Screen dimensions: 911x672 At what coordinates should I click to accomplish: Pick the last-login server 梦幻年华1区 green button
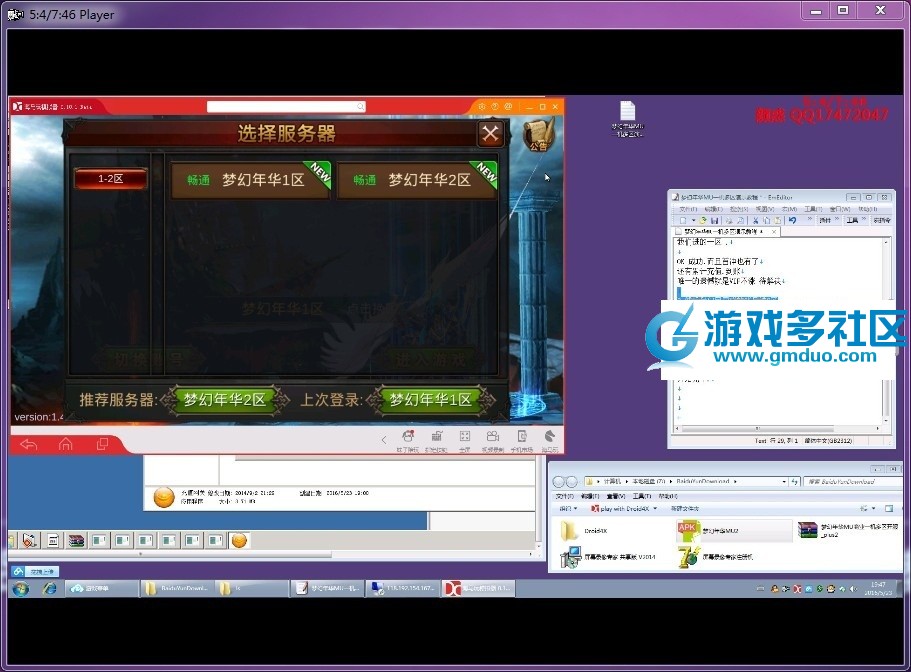pos(431,400)
